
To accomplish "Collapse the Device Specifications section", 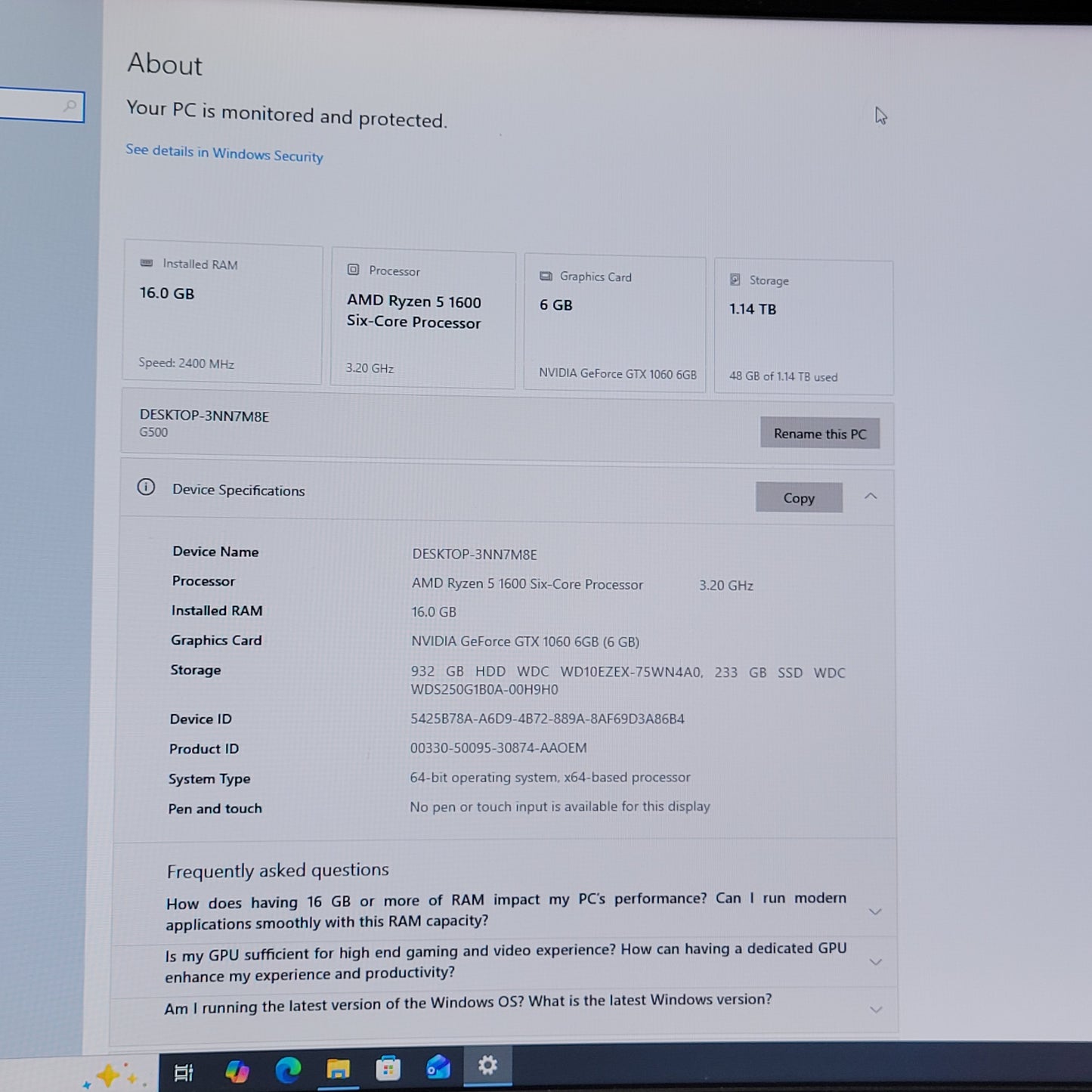I will coord(871,496).
